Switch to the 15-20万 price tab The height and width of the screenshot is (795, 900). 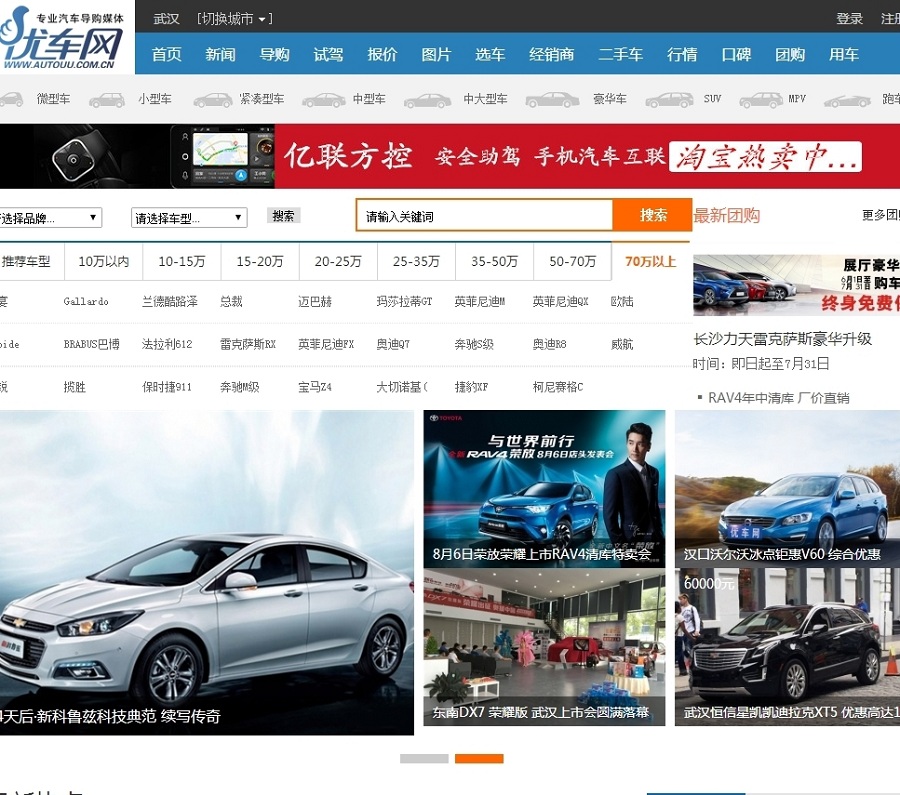coord(259,262)
